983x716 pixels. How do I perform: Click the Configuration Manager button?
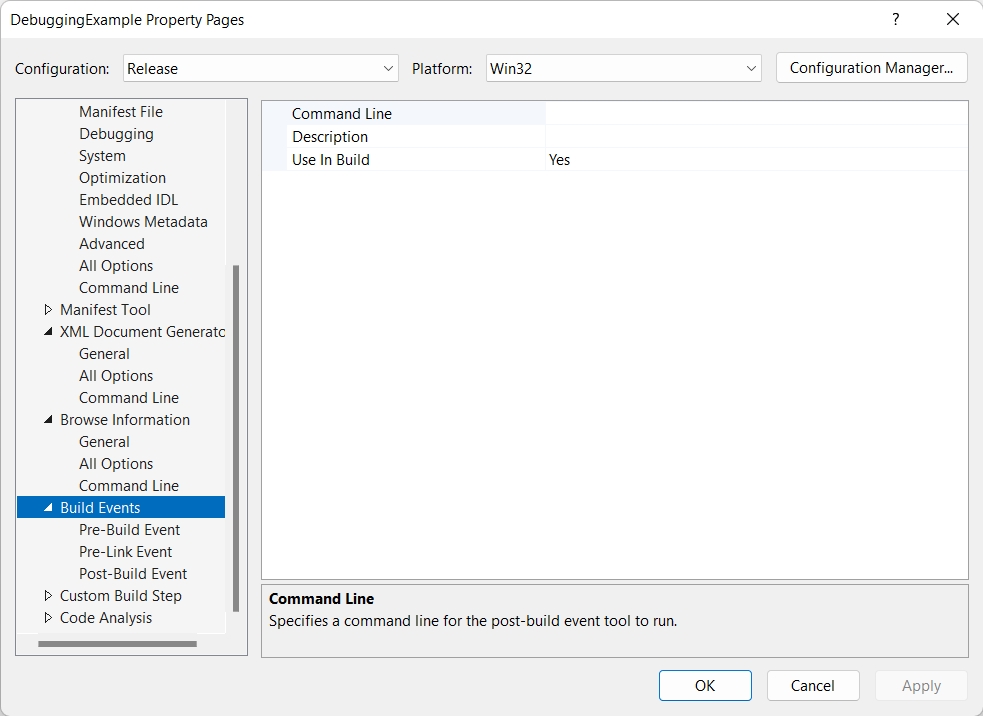pos(871,68)
